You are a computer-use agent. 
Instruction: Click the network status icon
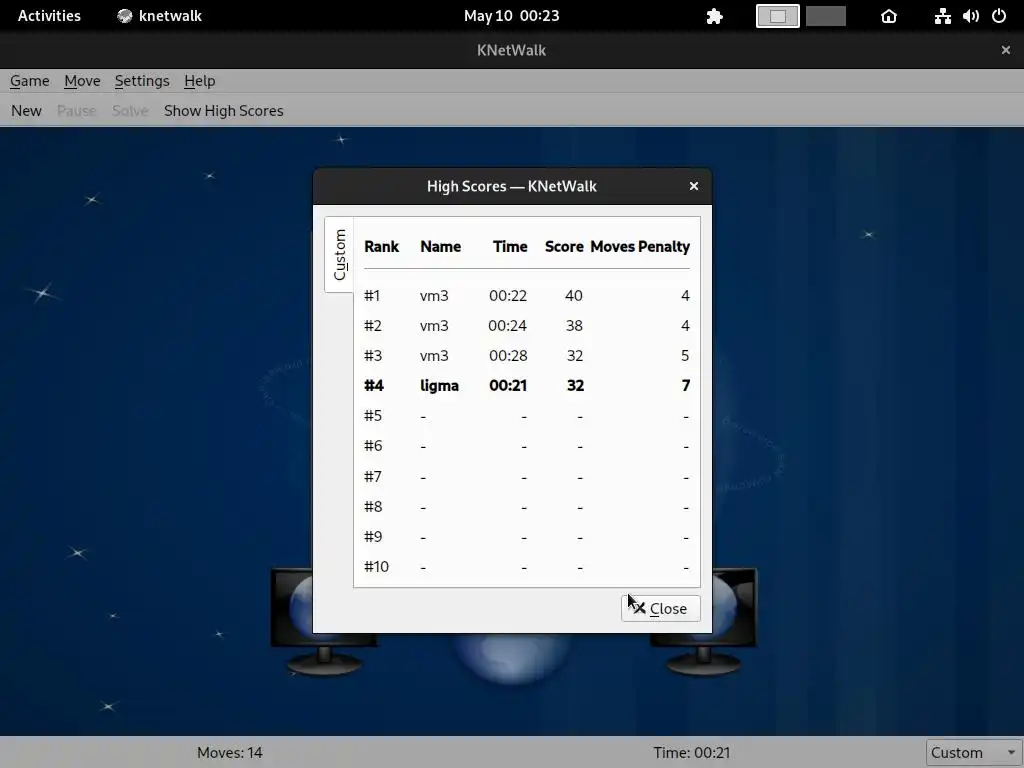click(x=942, y=16)
